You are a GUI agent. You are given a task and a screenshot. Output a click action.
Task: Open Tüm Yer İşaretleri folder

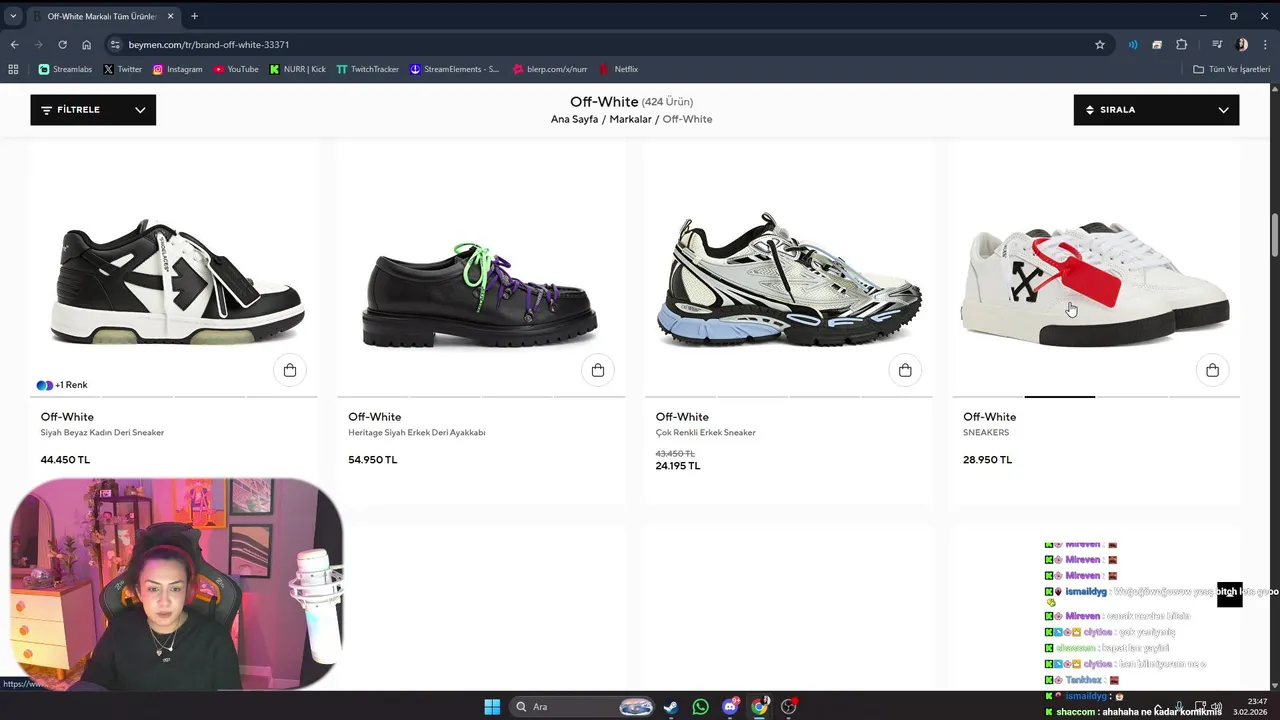click(x=1232, y=69)
